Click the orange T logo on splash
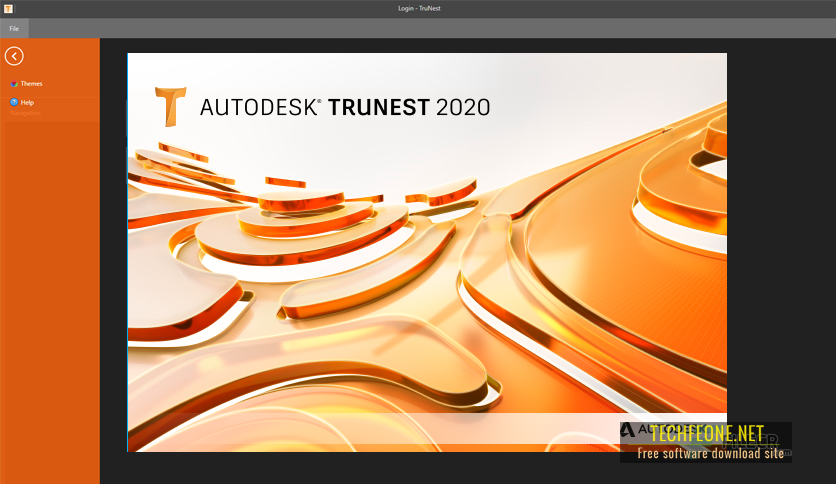 click(x=171, y=107)
